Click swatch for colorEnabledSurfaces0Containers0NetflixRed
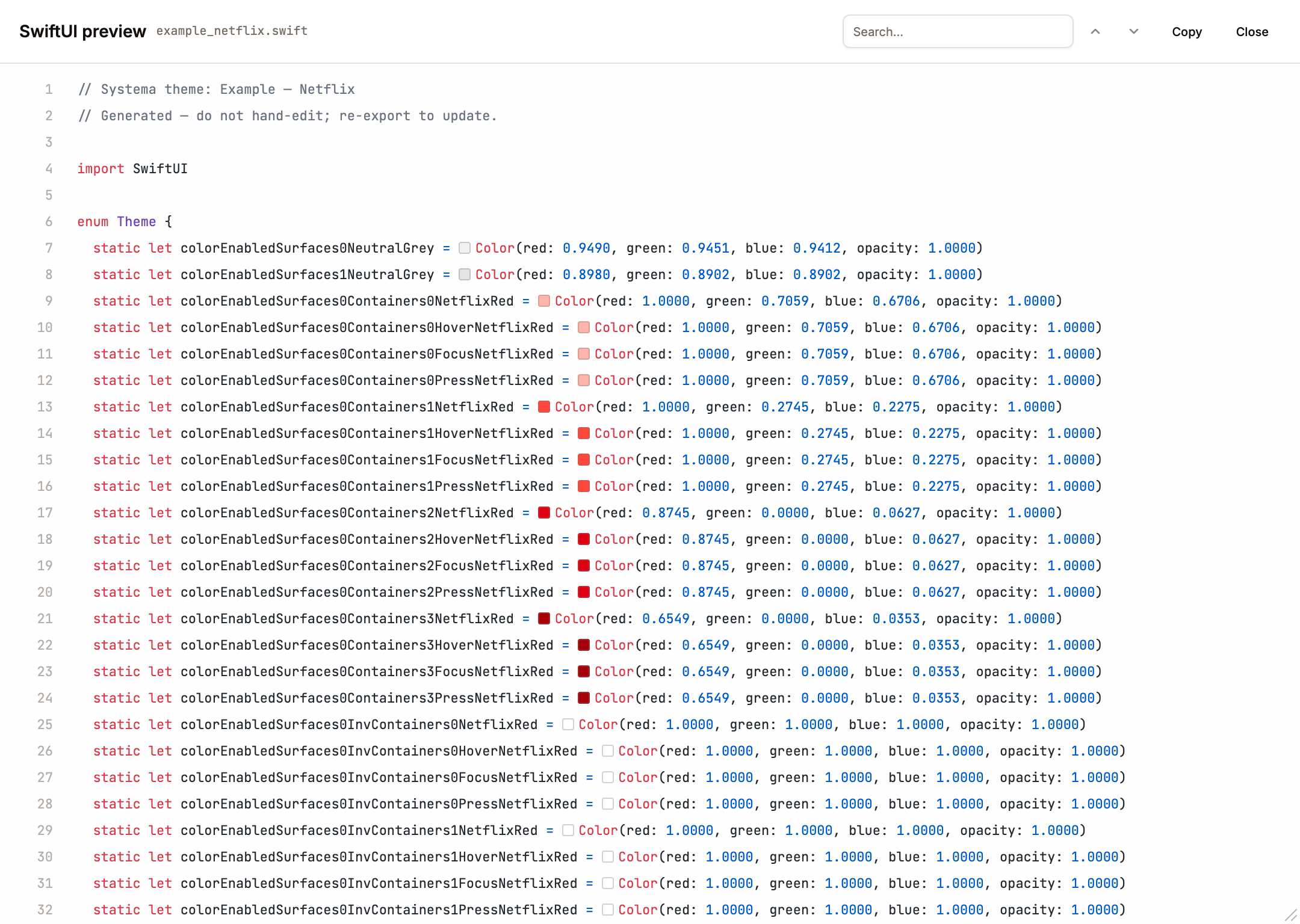Image resolution: width=1300 pixels, height=924 pixels. pos(544,301)
